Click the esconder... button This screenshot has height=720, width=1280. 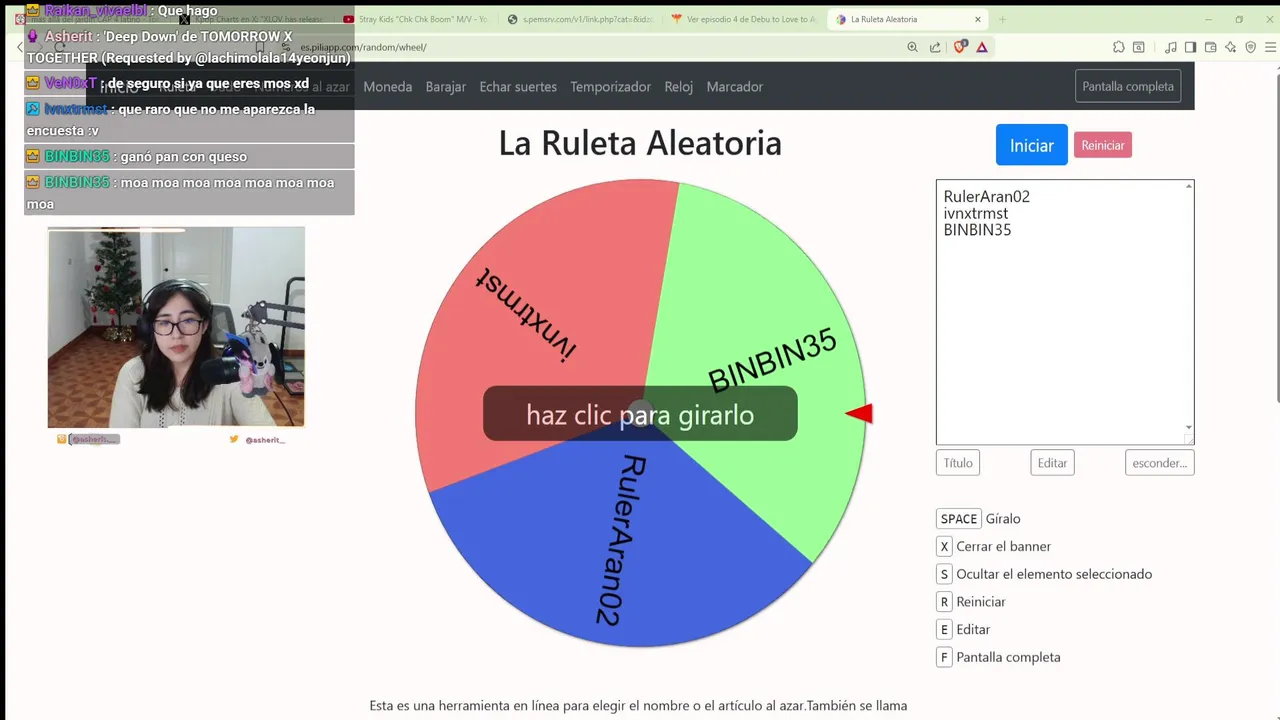[1159, 463]
